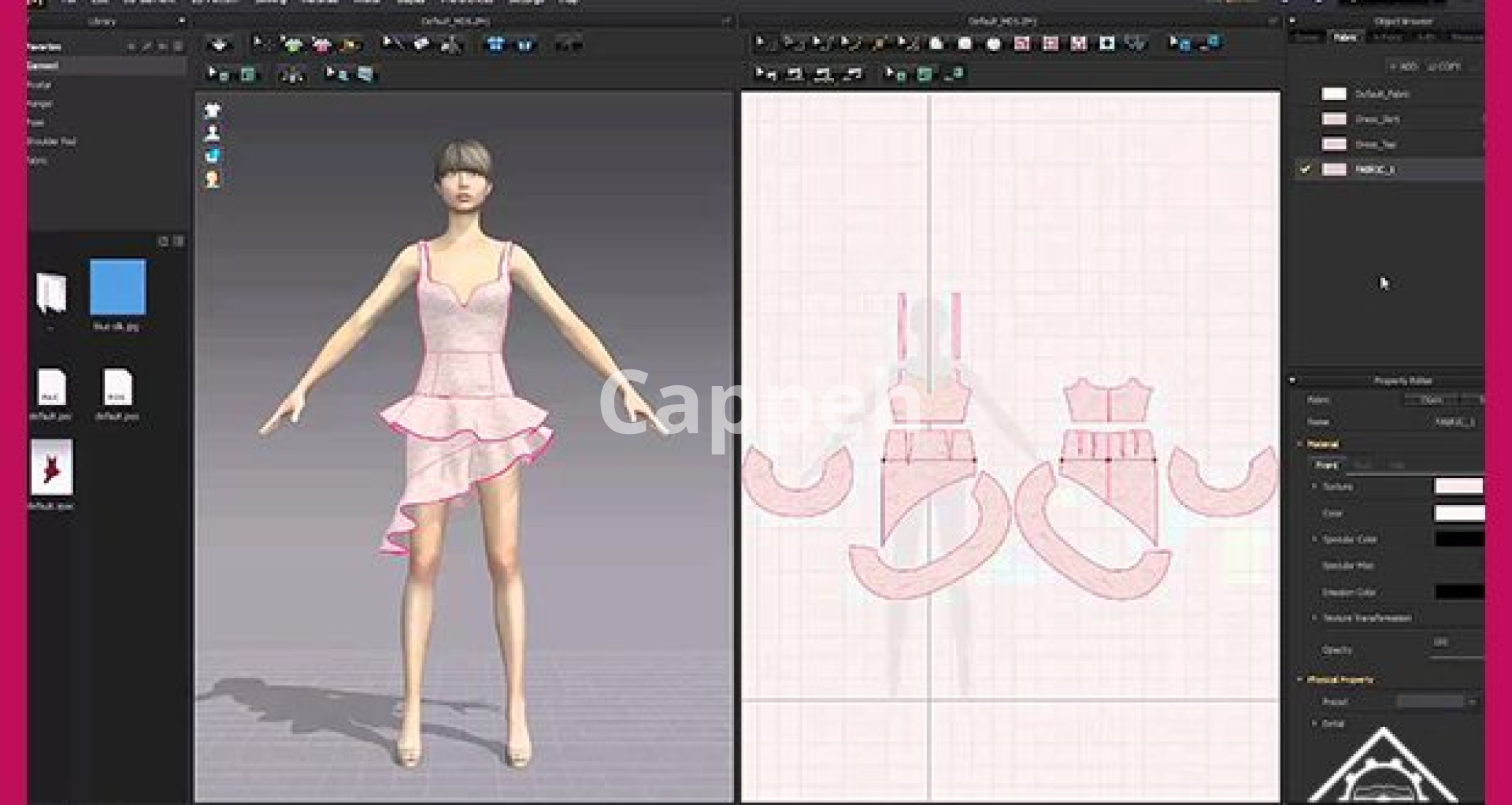Select the blue silk image thumbnail in Library

[117, 288]
